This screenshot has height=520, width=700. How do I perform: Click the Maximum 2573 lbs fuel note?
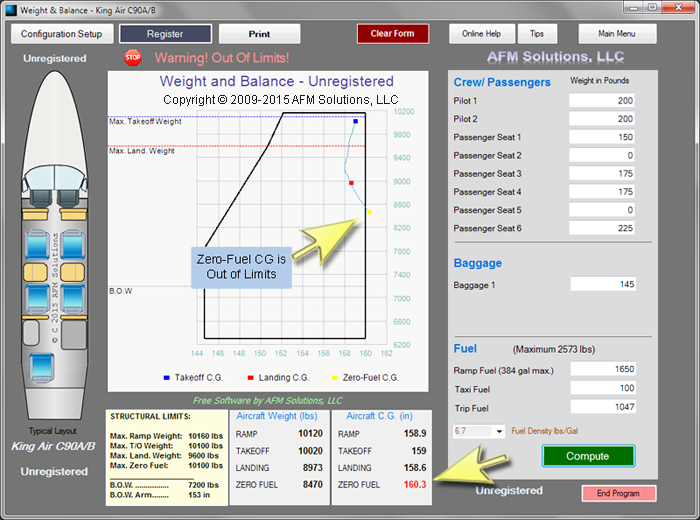[x=554, y=349]
